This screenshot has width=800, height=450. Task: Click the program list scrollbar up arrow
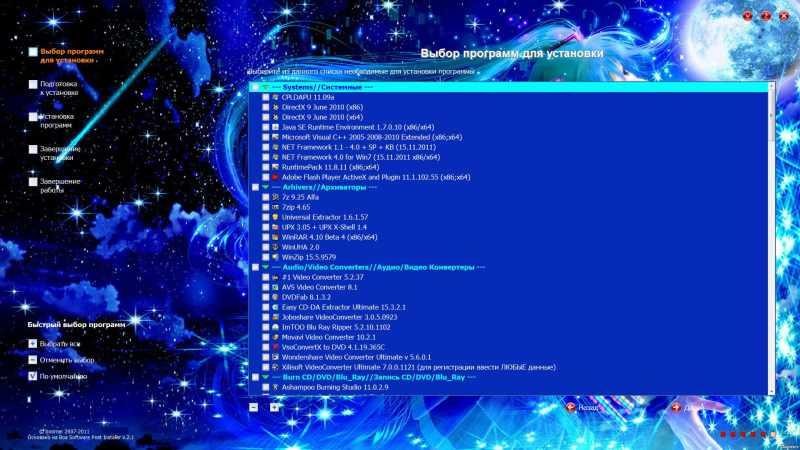click(771, 86)
